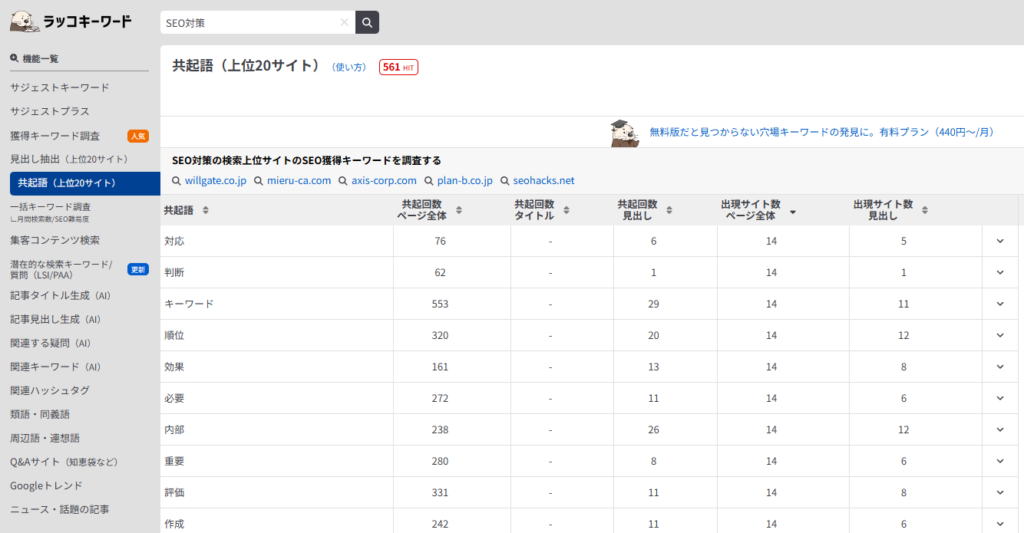Click the 更新 blue badge

(138, 269)
